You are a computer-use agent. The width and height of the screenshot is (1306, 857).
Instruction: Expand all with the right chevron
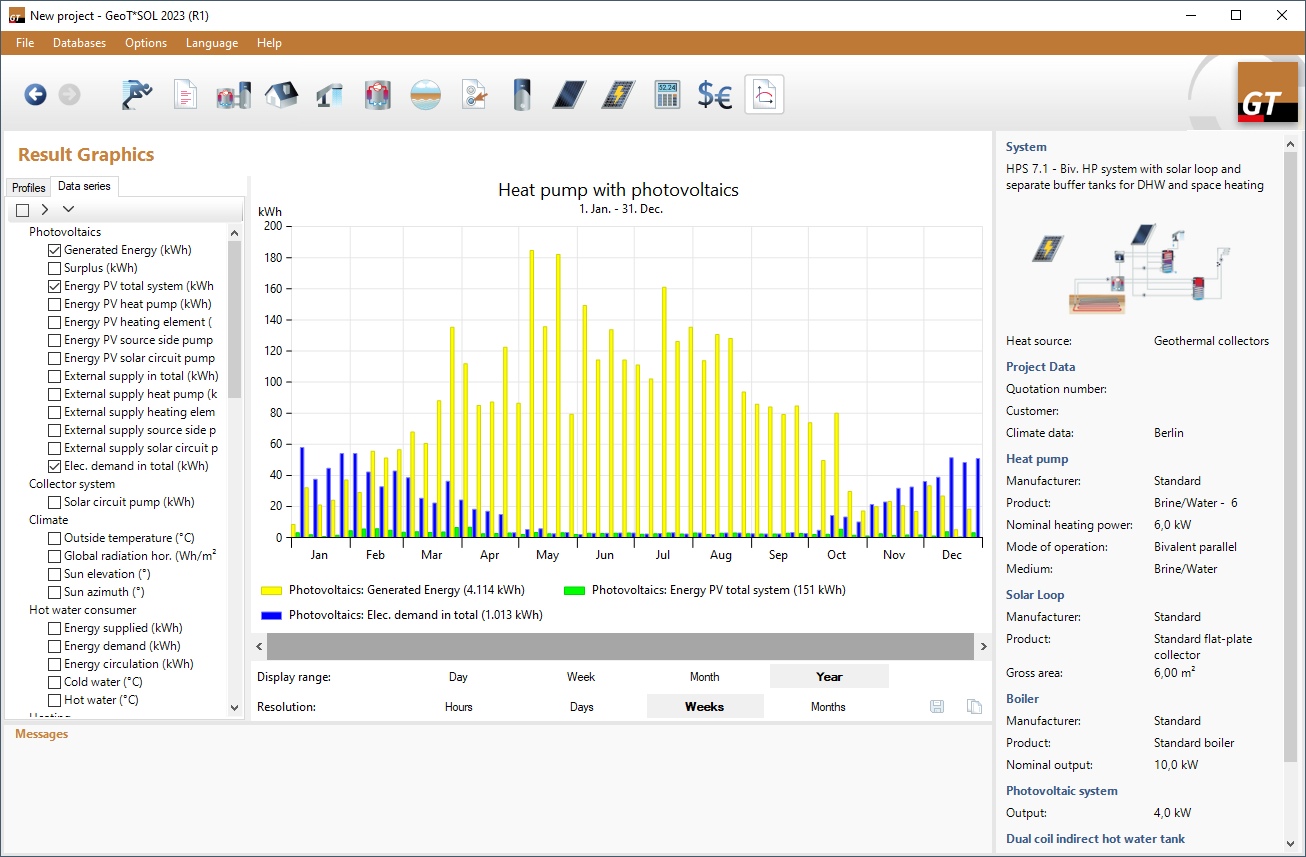point(45,210)
